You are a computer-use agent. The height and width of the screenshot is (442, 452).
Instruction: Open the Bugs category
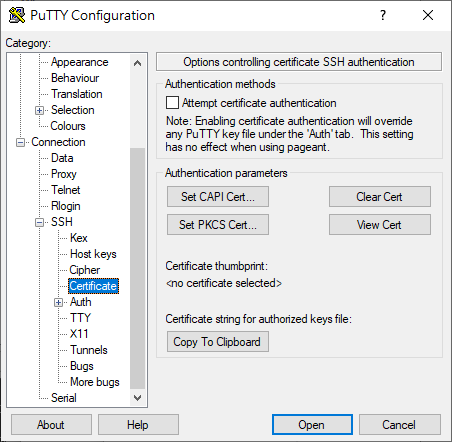point(82,366)
